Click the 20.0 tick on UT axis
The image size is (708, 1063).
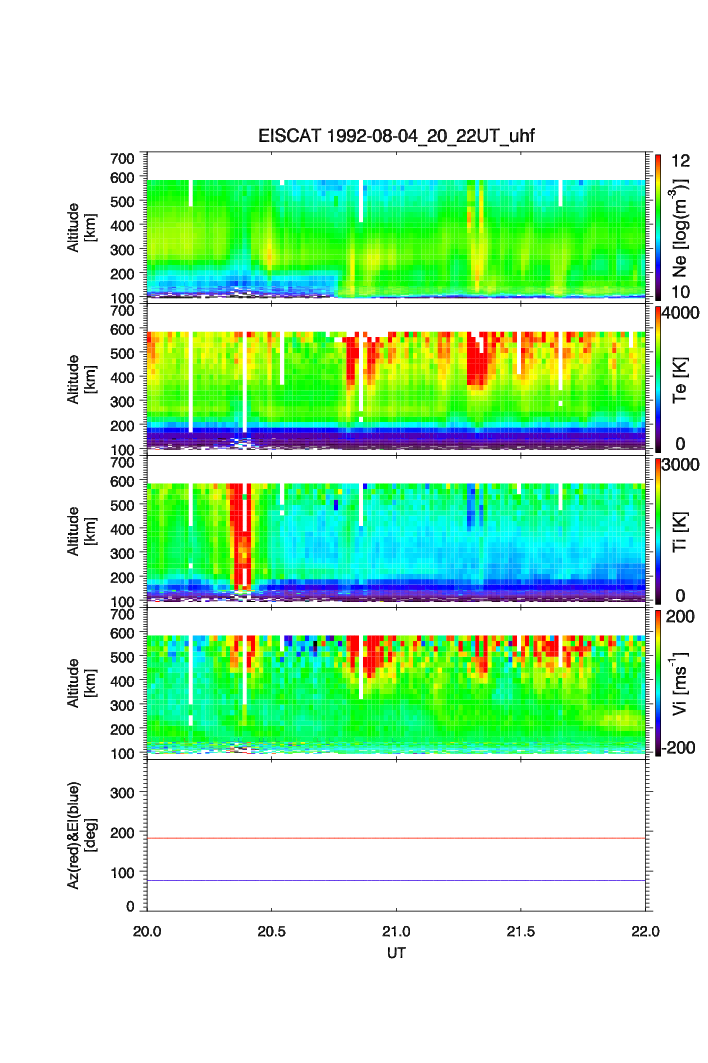[x=147, y=931]
